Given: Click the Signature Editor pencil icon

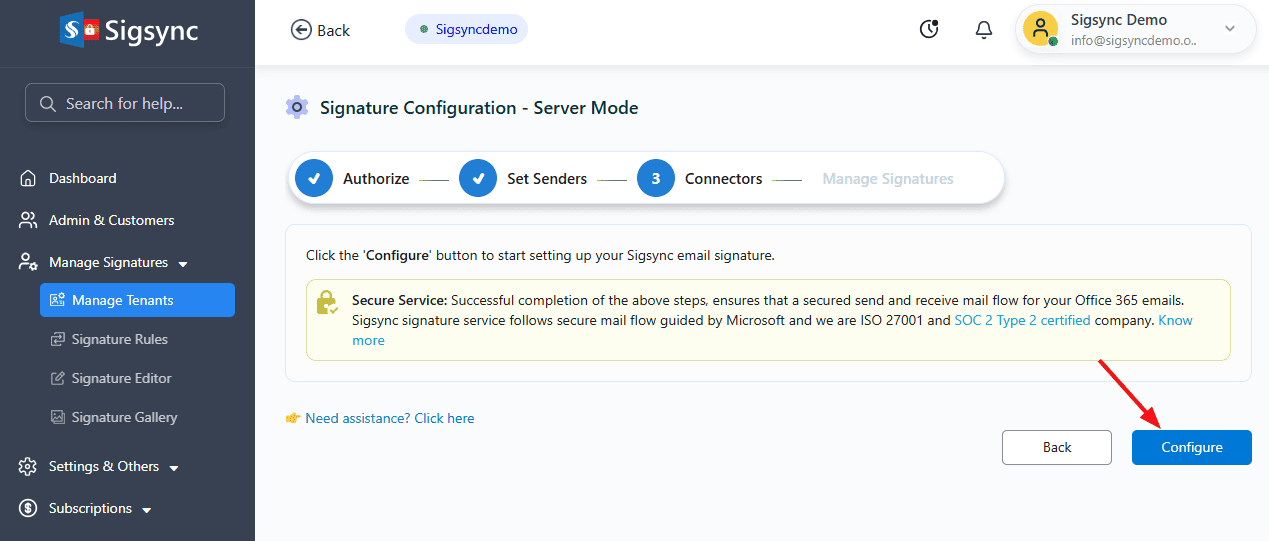Looking at the screenshot, I should (58, 379).
